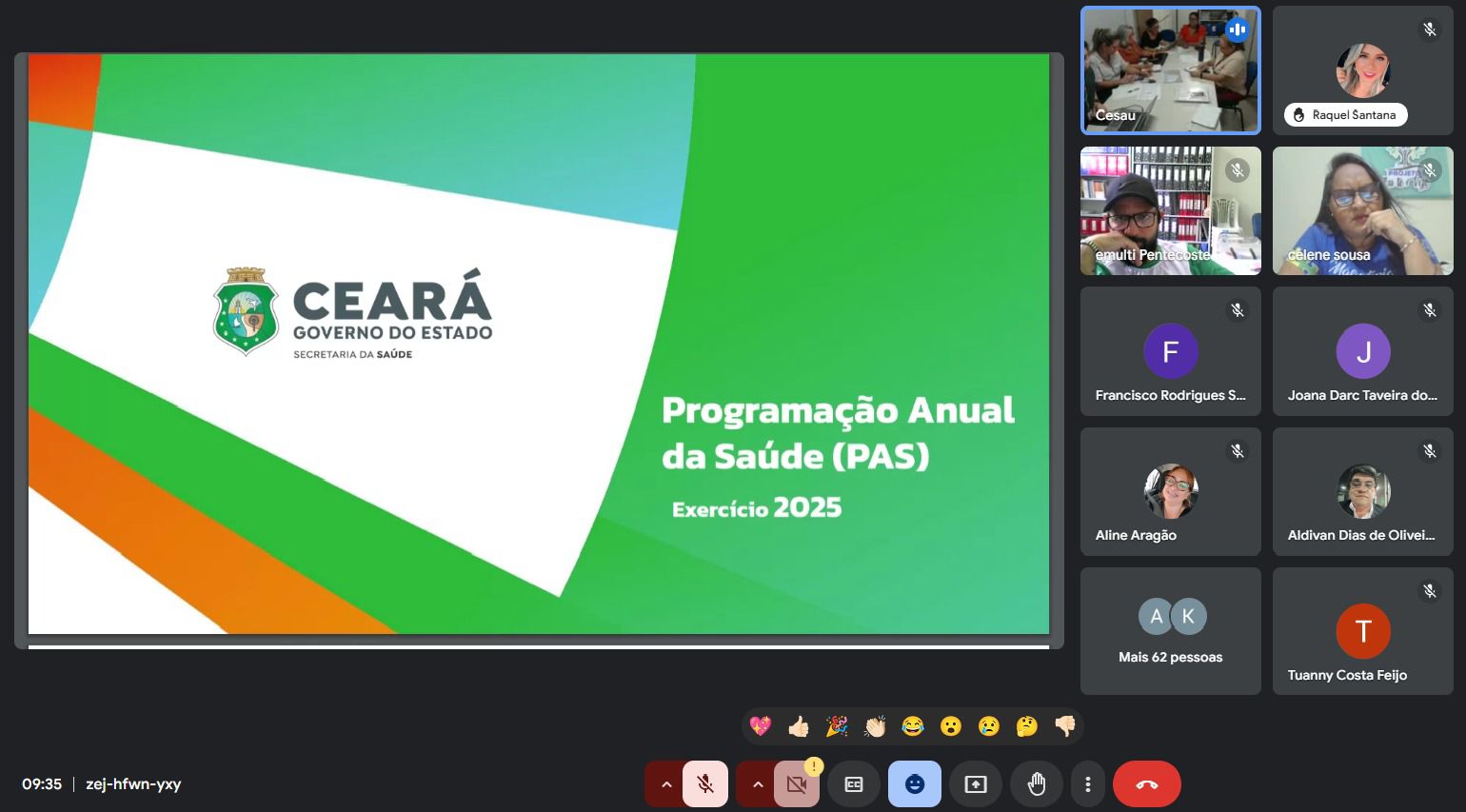Screen dimensions: 1466x812
Task: Select the Raquel Santana participant tile
Action: pos(1363,70)
